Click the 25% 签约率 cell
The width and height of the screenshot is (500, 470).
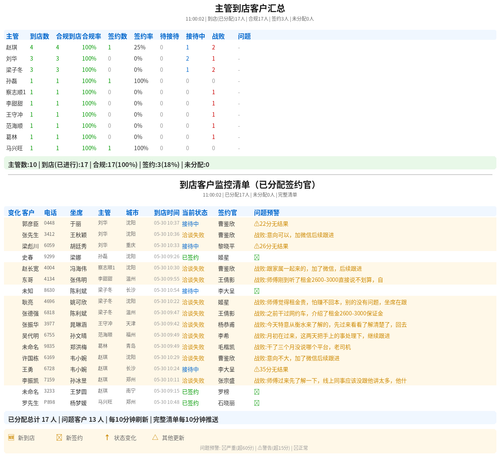(x=140, y=47)
